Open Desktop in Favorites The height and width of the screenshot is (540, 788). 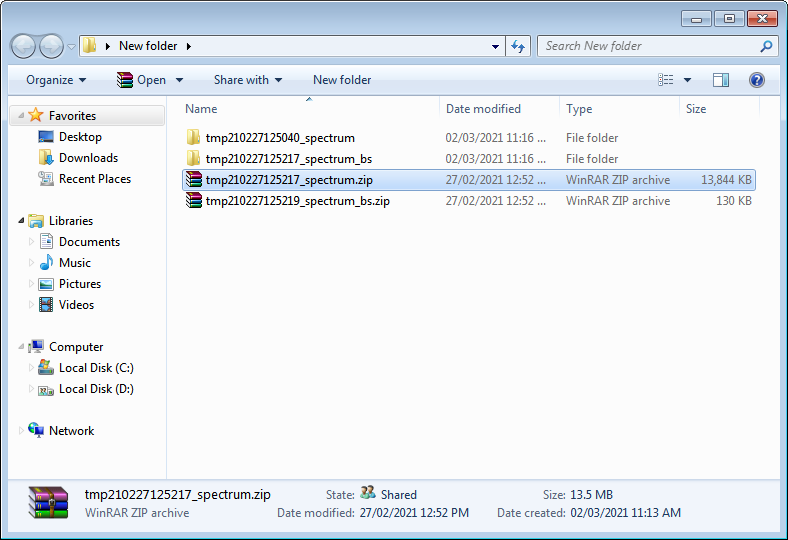(x=80, y=137)
